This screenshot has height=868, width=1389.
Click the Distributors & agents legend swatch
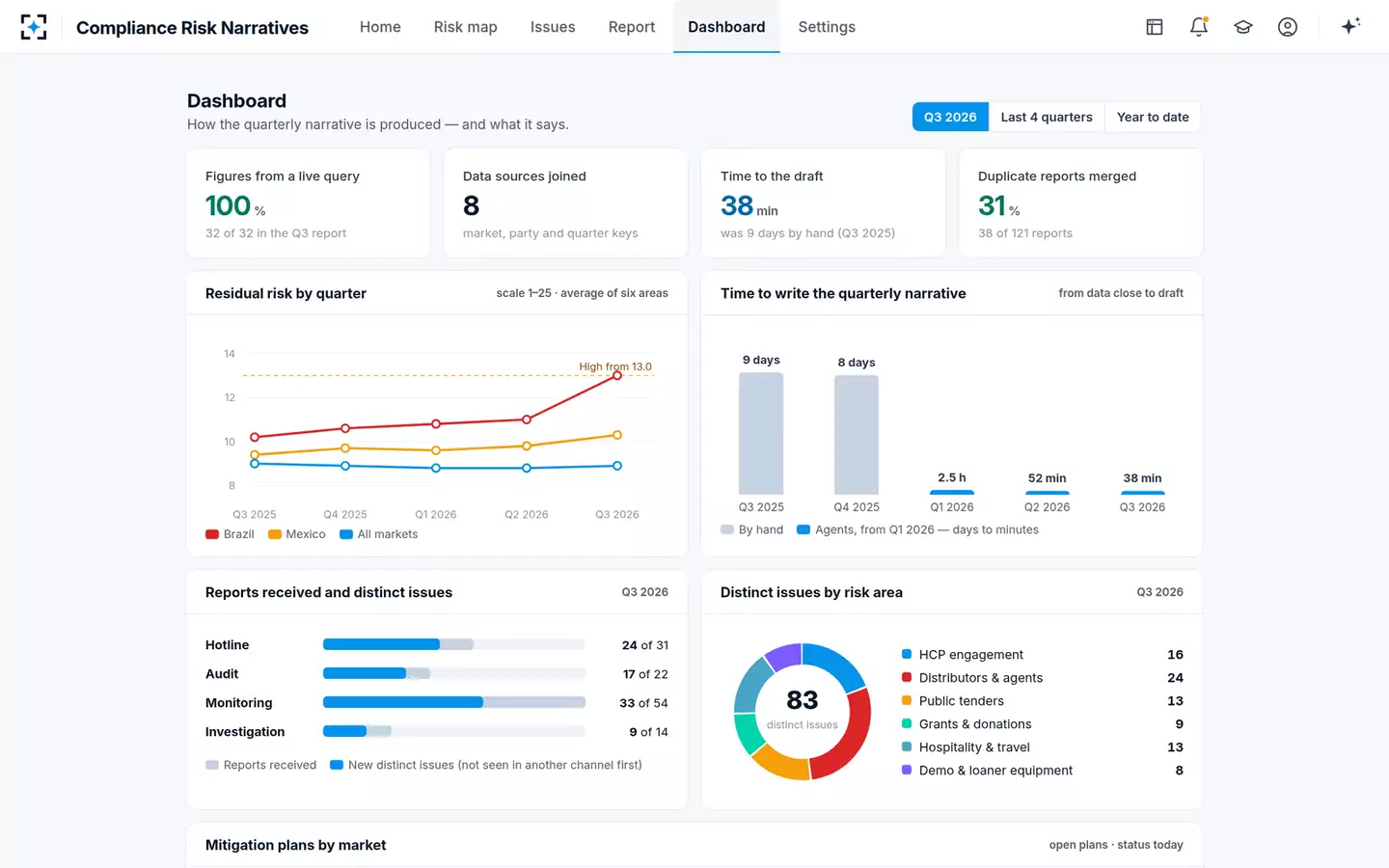(x=907, y=678)
